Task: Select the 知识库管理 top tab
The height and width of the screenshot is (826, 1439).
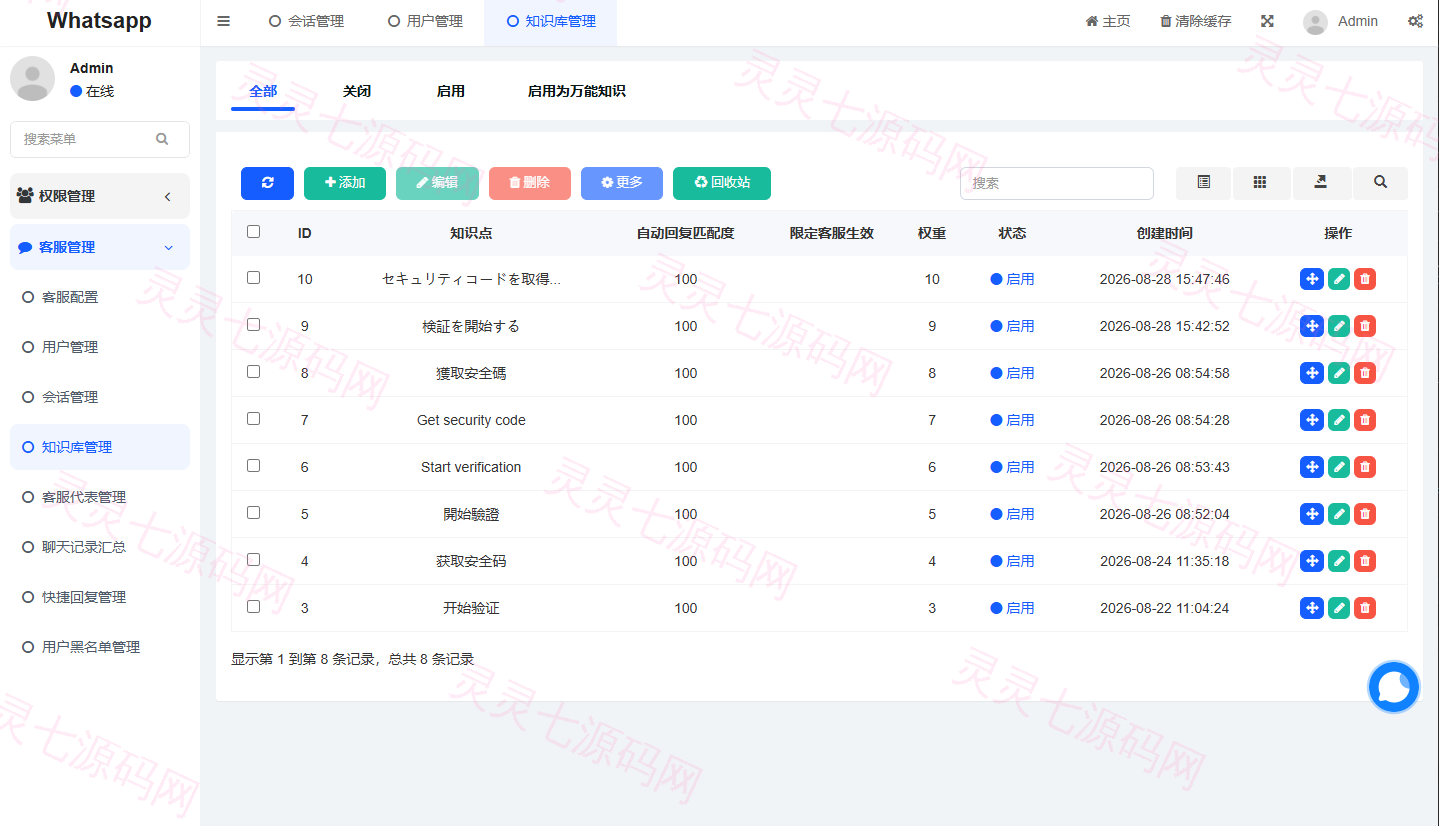Action: click(x=550, y=21)
